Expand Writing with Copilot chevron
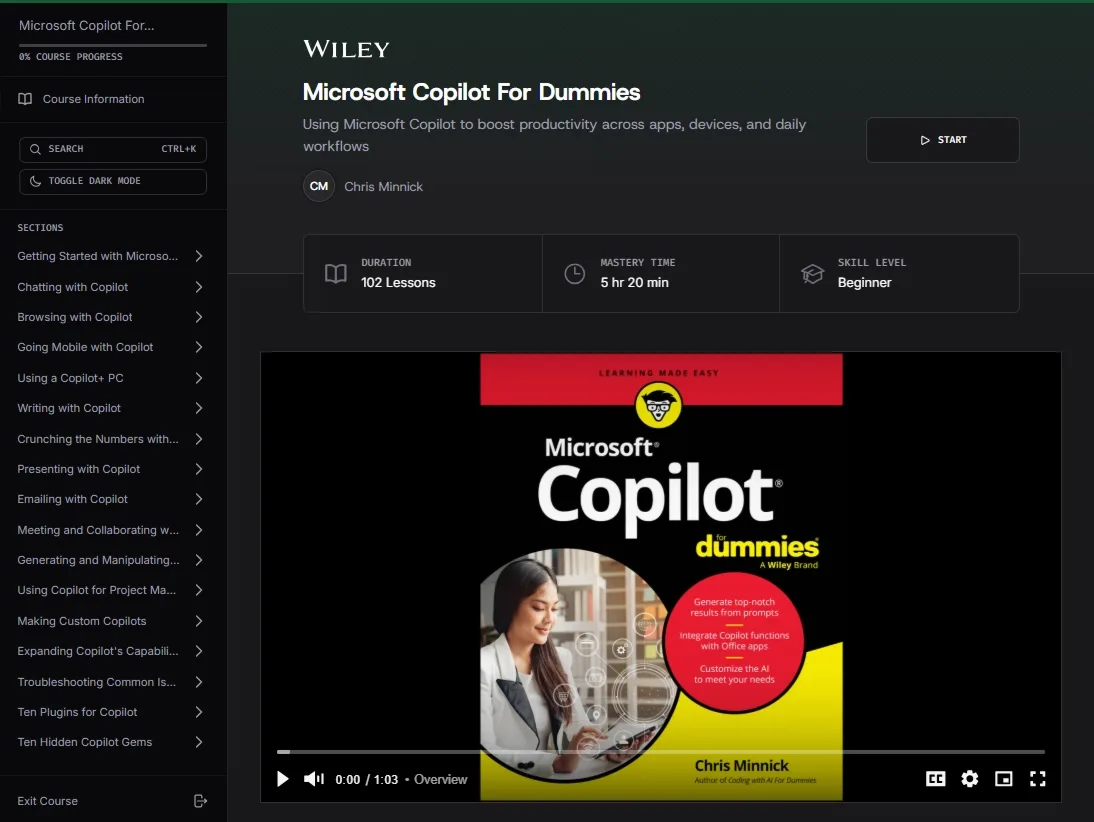This screenshot has width=1094, height=822. point(199,408)
